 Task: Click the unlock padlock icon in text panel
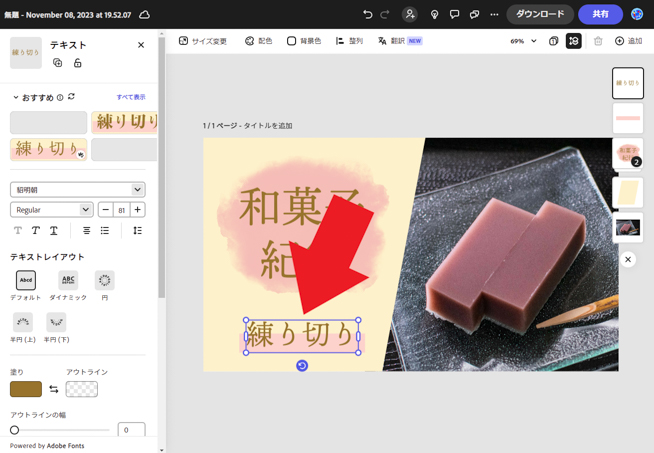coord(77,63)
